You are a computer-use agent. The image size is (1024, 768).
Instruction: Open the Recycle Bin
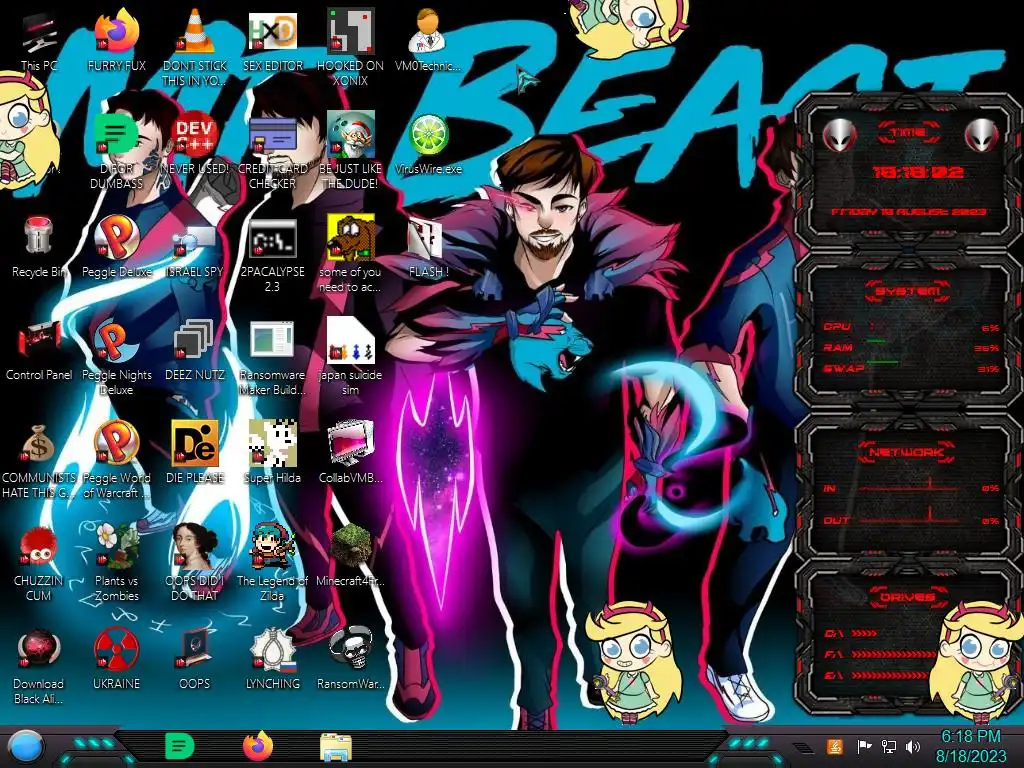coord(39,237)
